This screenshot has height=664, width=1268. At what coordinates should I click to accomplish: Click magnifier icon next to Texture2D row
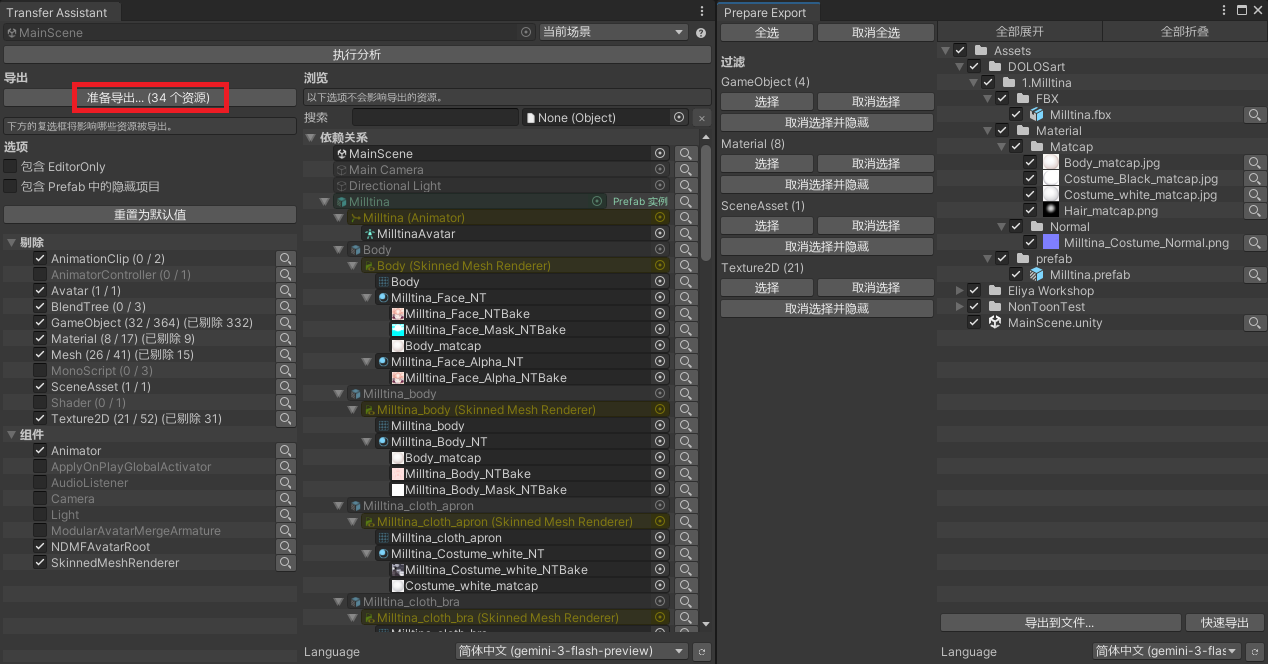(x=286, y=419)
